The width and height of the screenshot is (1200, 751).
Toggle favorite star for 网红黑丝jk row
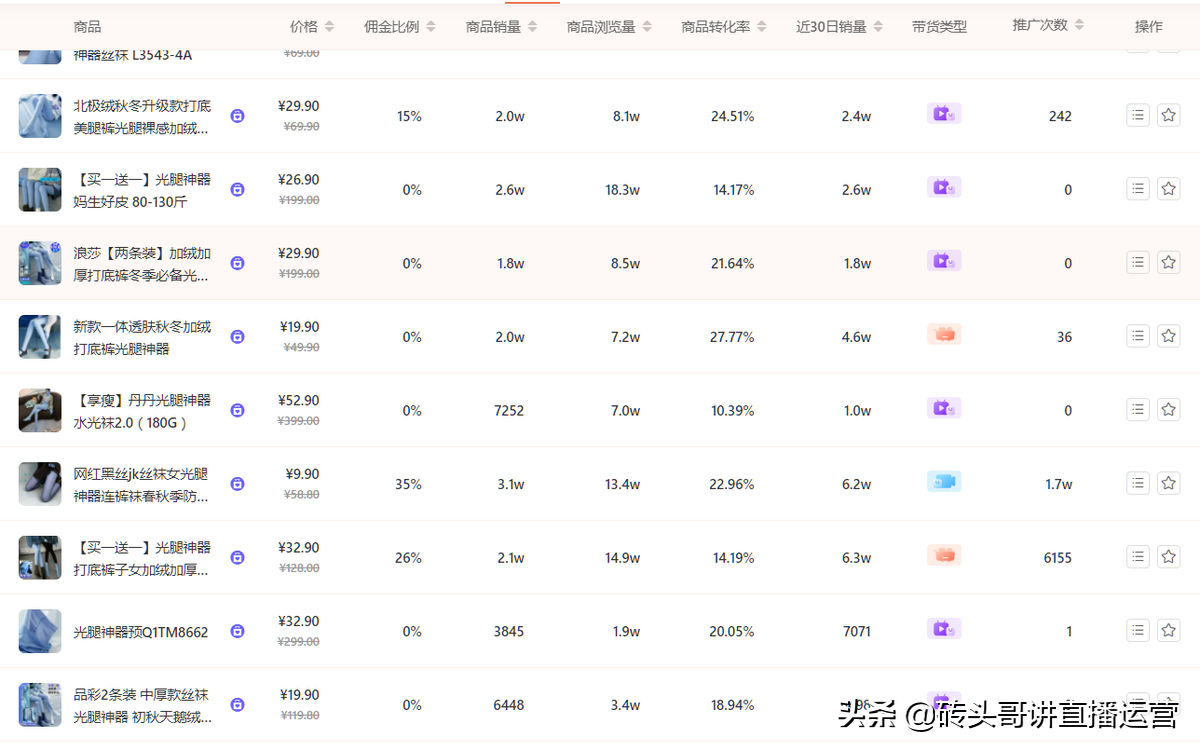1169,484
